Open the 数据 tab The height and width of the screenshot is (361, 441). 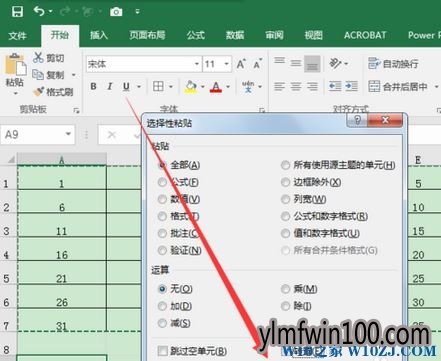[x=235, y=35]
